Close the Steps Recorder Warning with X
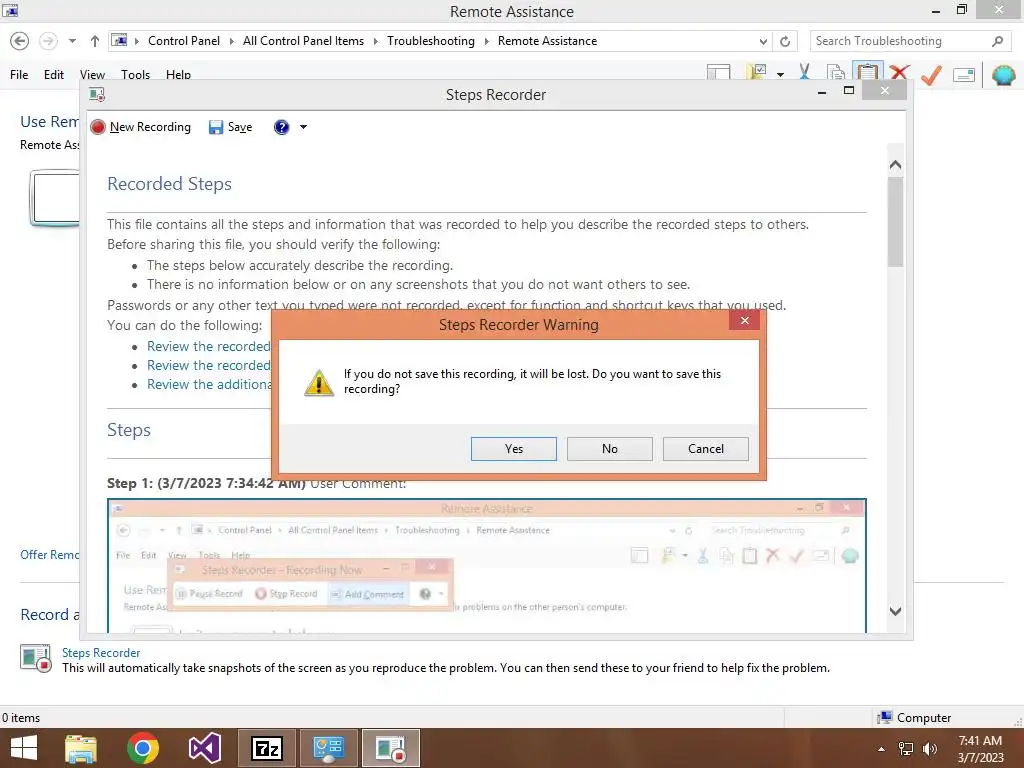The width and height of the screenshot is (1024, 768). pos(744,320)
